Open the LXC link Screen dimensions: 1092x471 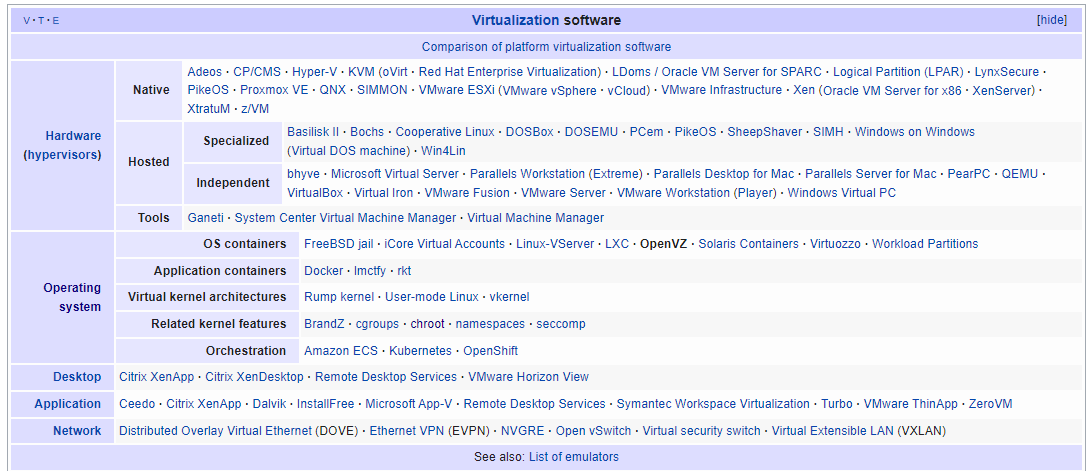617,244
